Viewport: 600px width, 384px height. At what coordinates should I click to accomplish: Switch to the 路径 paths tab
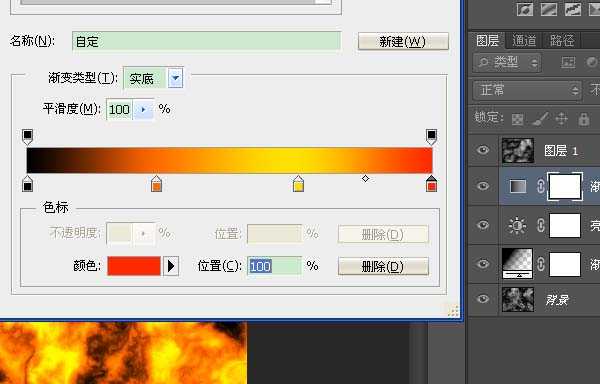pyautogui.click(x=562, y=41)
